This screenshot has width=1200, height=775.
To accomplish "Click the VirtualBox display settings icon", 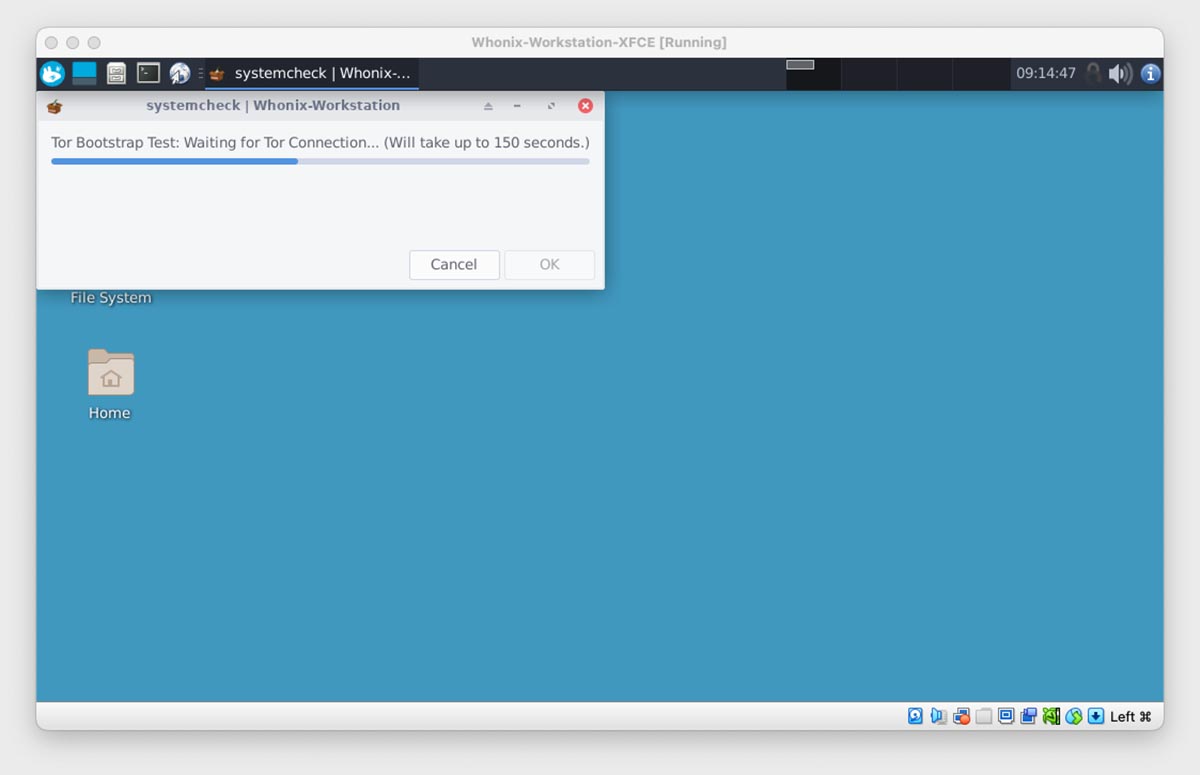I will (x=1006, y=716).
